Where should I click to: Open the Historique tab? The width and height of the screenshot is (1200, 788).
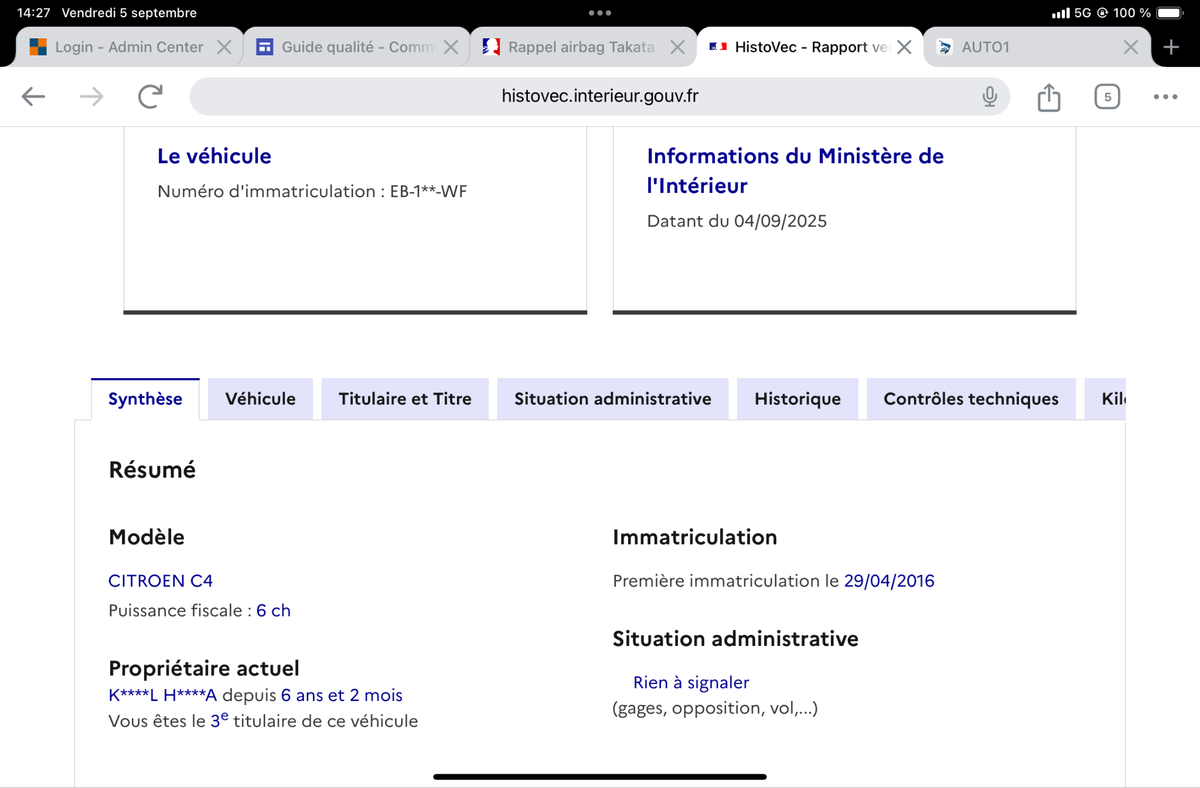(x=797, y=399)
